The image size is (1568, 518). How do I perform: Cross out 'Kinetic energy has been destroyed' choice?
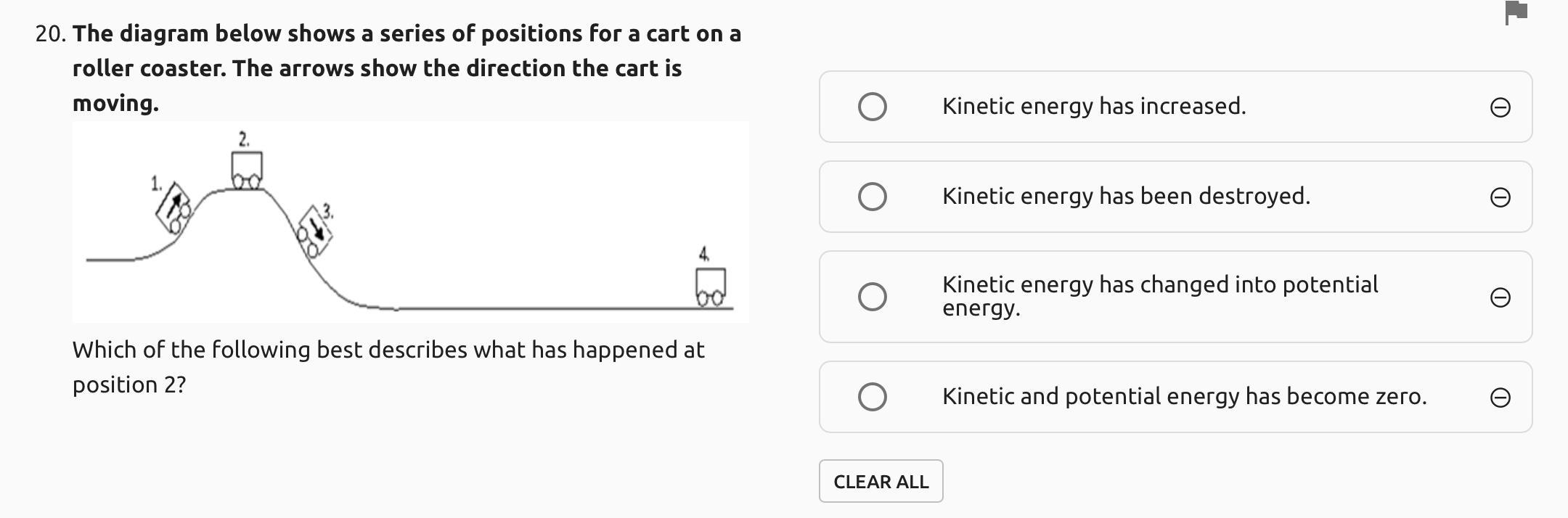tap(1500, 197)
